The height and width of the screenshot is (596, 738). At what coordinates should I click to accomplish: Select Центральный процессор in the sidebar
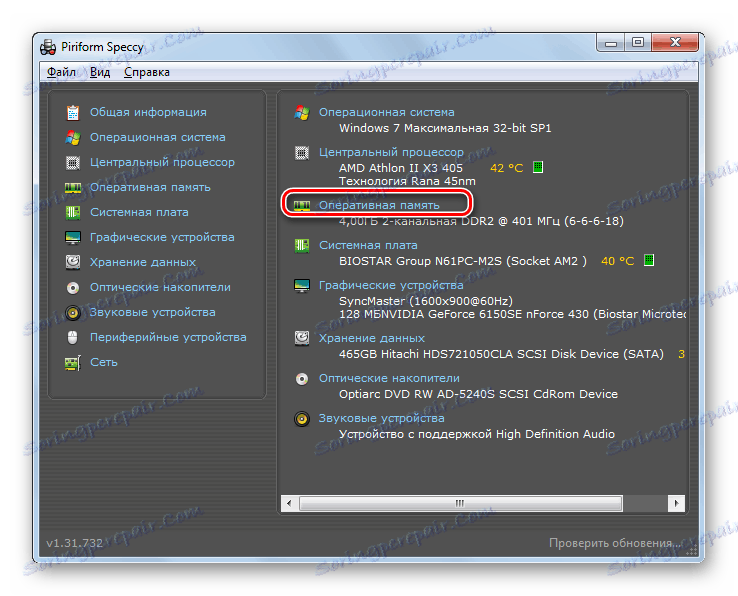point(162,162)
